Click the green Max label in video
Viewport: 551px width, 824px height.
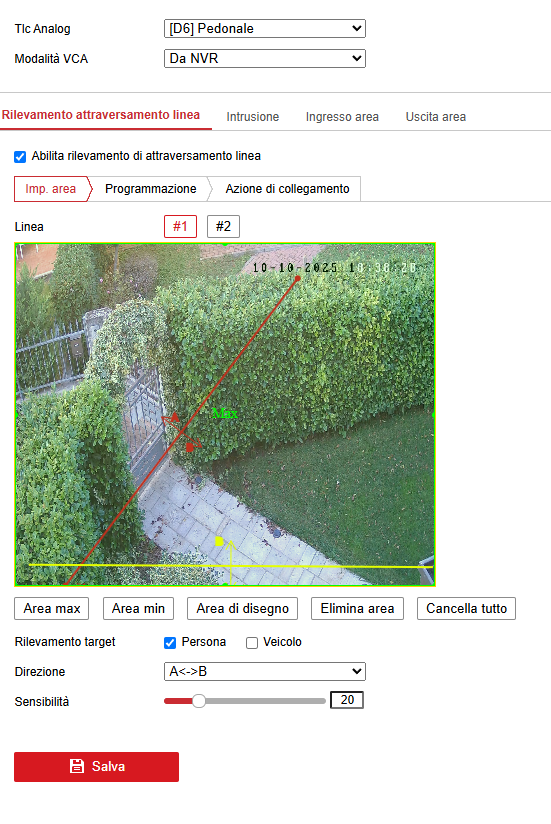coord(225,414)
